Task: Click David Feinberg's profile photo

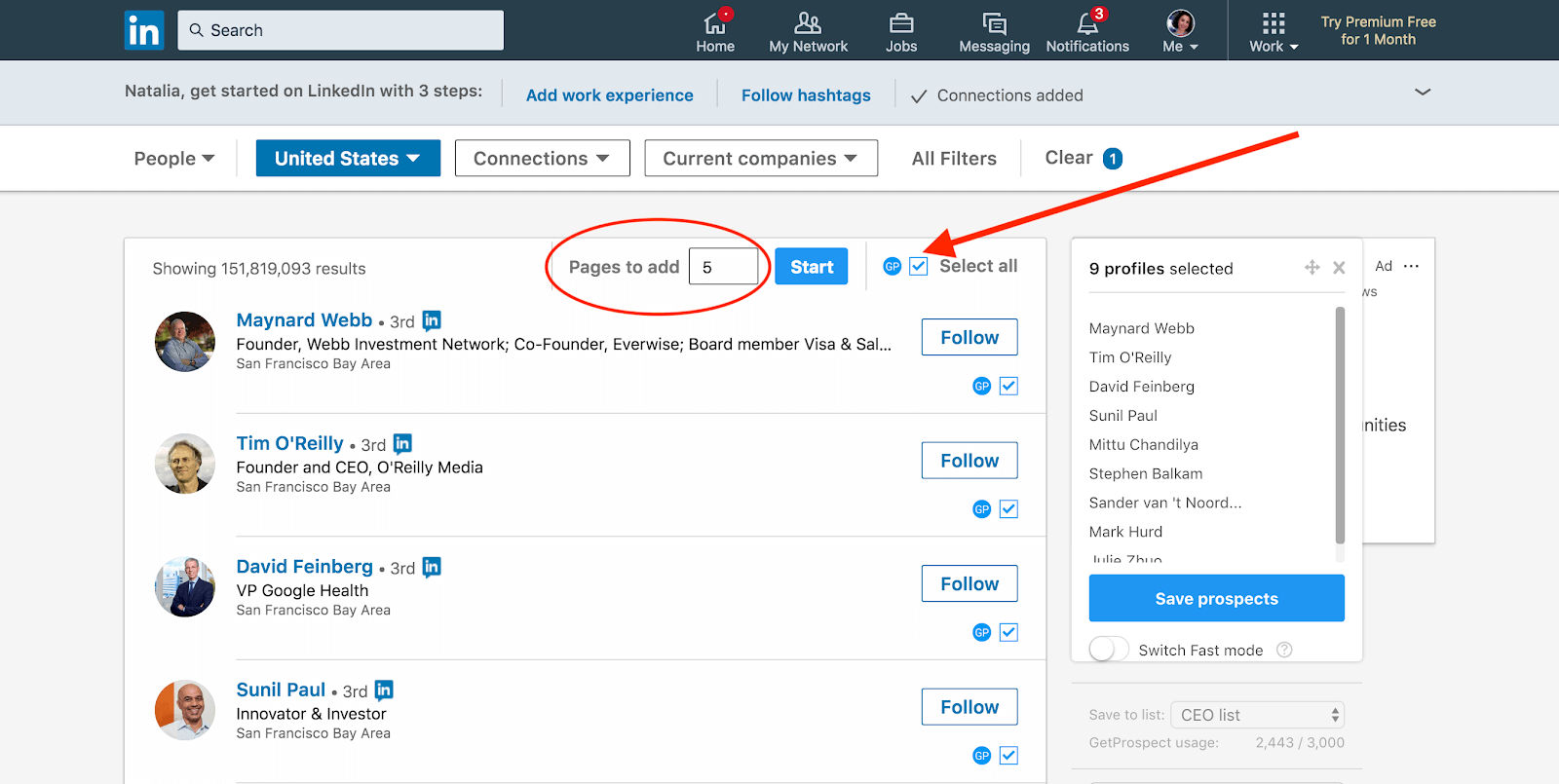Action: click(x=185, y=587)
